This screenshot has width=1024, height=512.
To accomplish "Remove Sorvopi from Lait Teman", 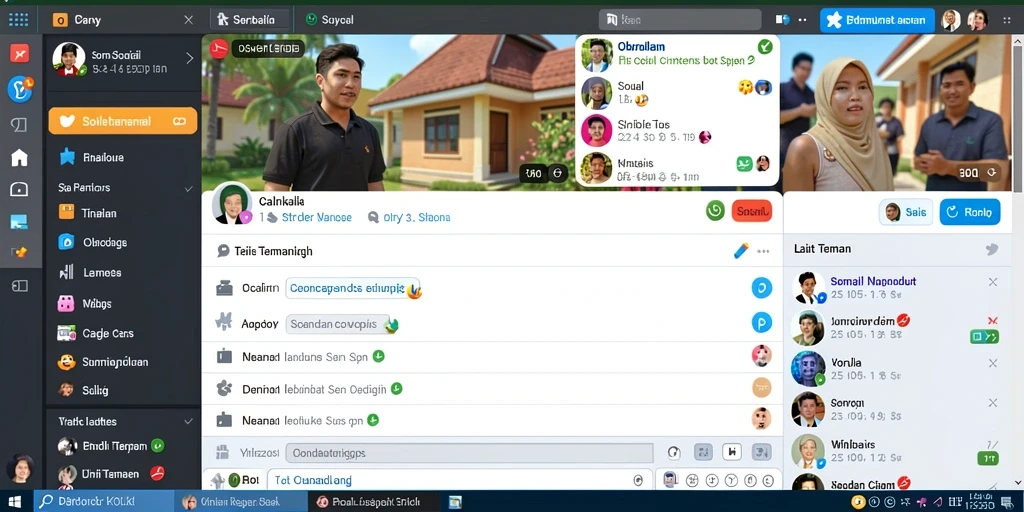I will (x=993, y=404).
